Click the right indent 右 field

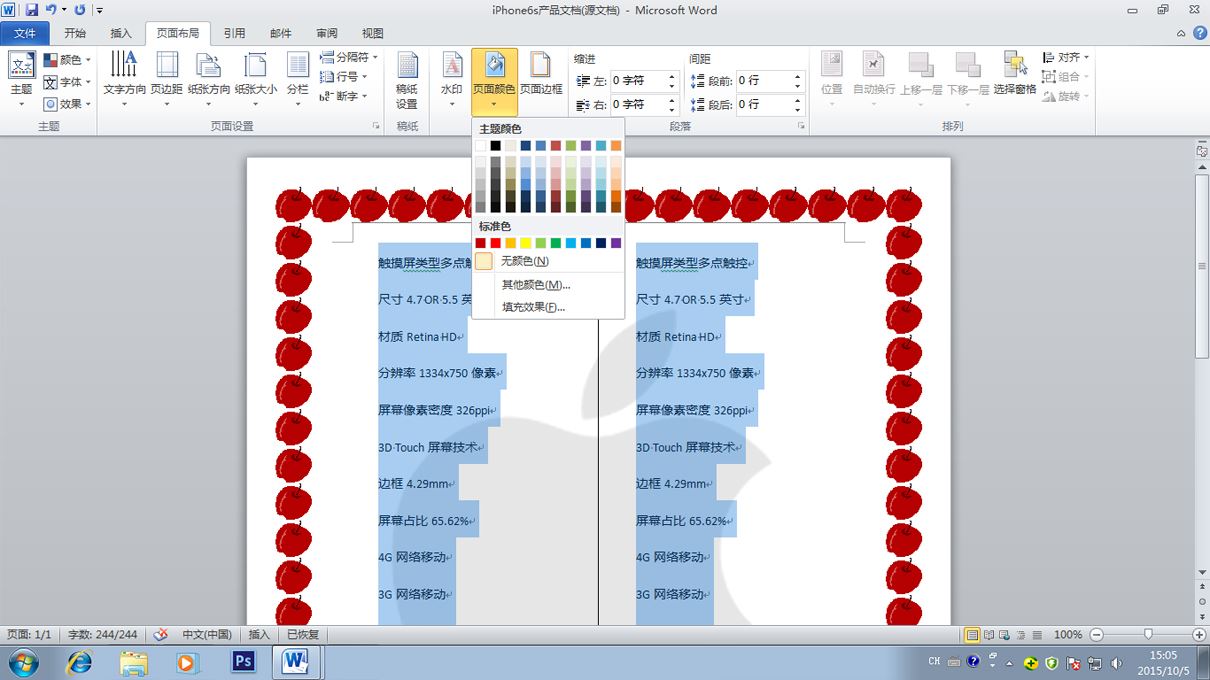pyautogui.click(x=644, y=104)
